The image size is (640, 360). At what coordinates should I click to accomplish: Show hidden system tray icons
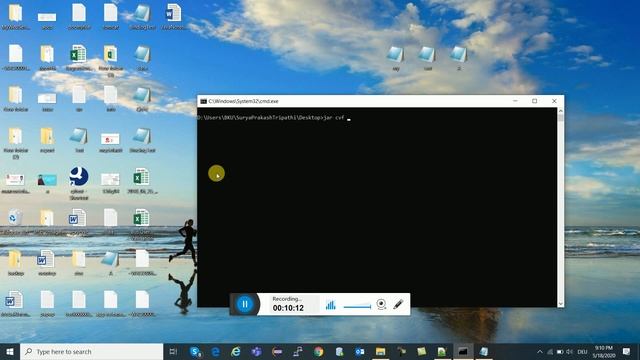click(540, 352)
